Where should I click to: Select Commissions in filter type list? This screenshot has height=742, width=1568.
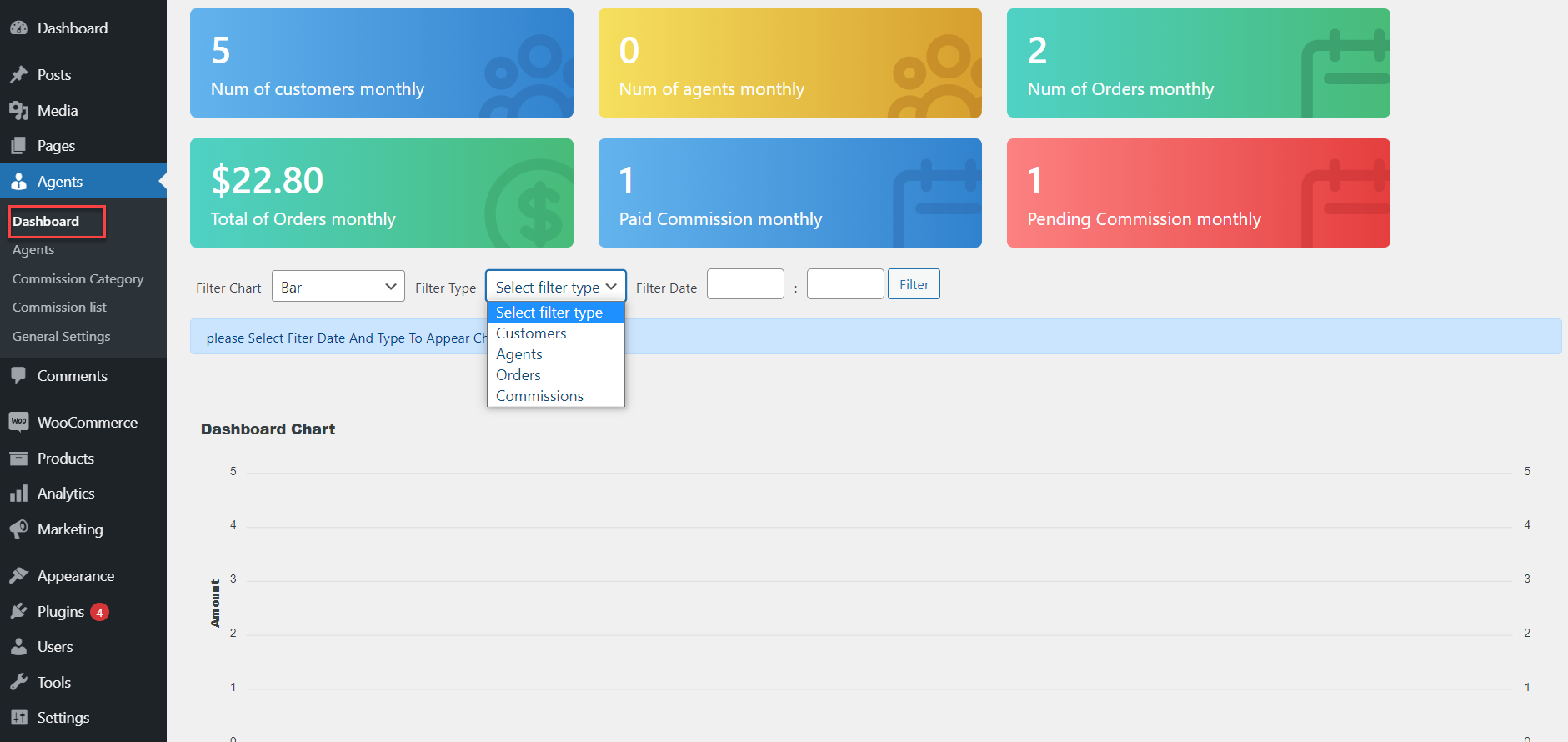click(x=539, y=396)
